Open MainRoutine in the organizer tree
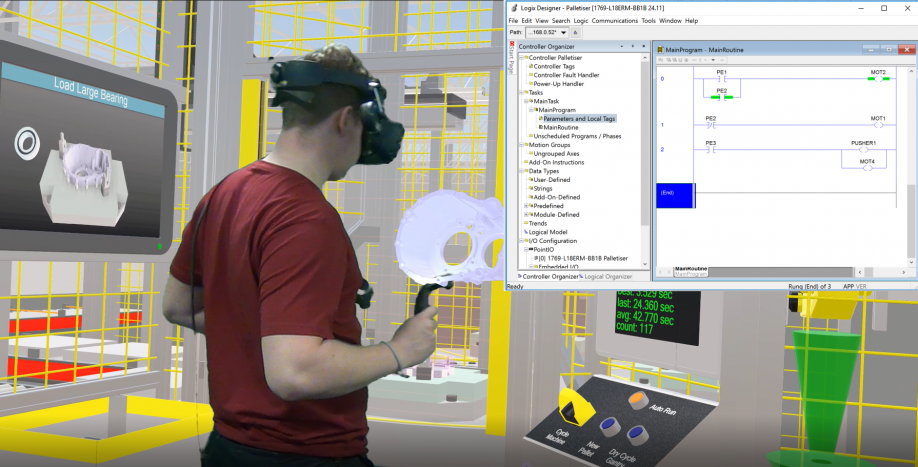This screenshot has height=467, width=918. click(561, 127)
